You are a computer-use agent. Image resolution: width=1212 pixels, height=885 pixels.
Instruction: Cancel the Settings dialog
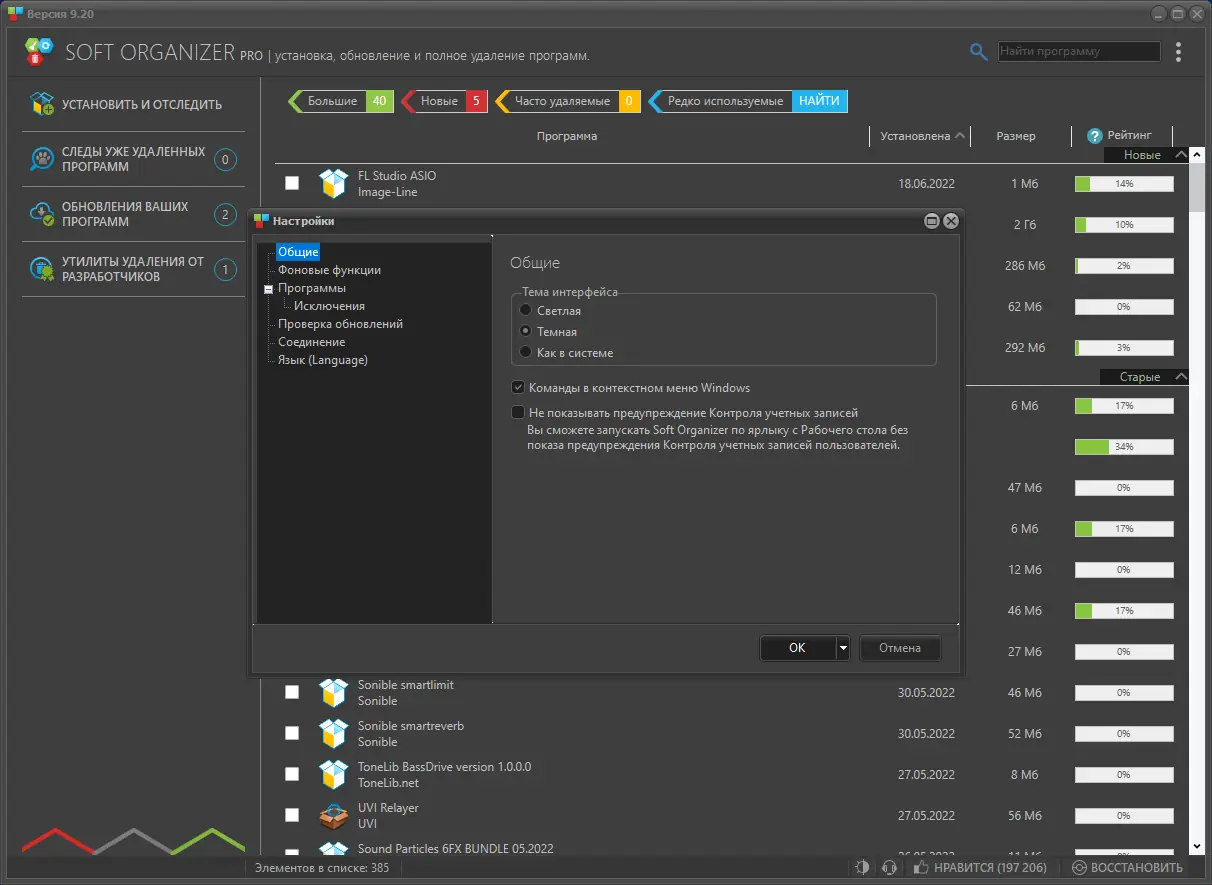pos(900,648)
